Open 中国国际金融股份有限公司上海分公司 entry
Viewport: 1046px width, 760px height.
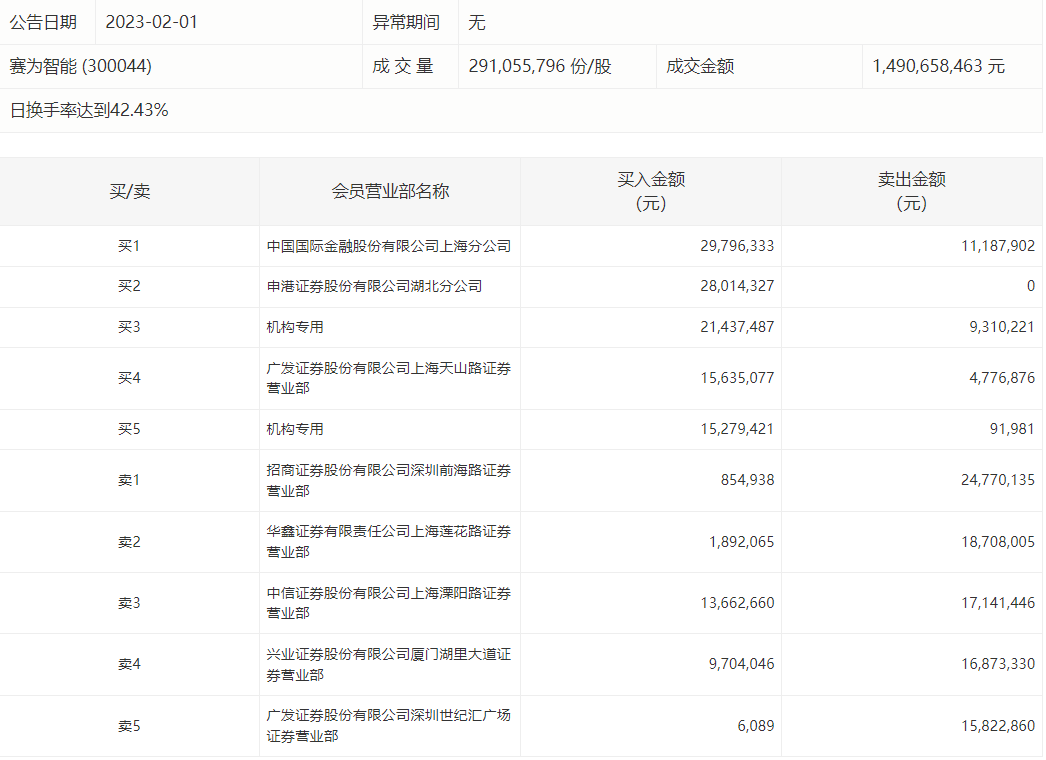[x=389, y=246]
